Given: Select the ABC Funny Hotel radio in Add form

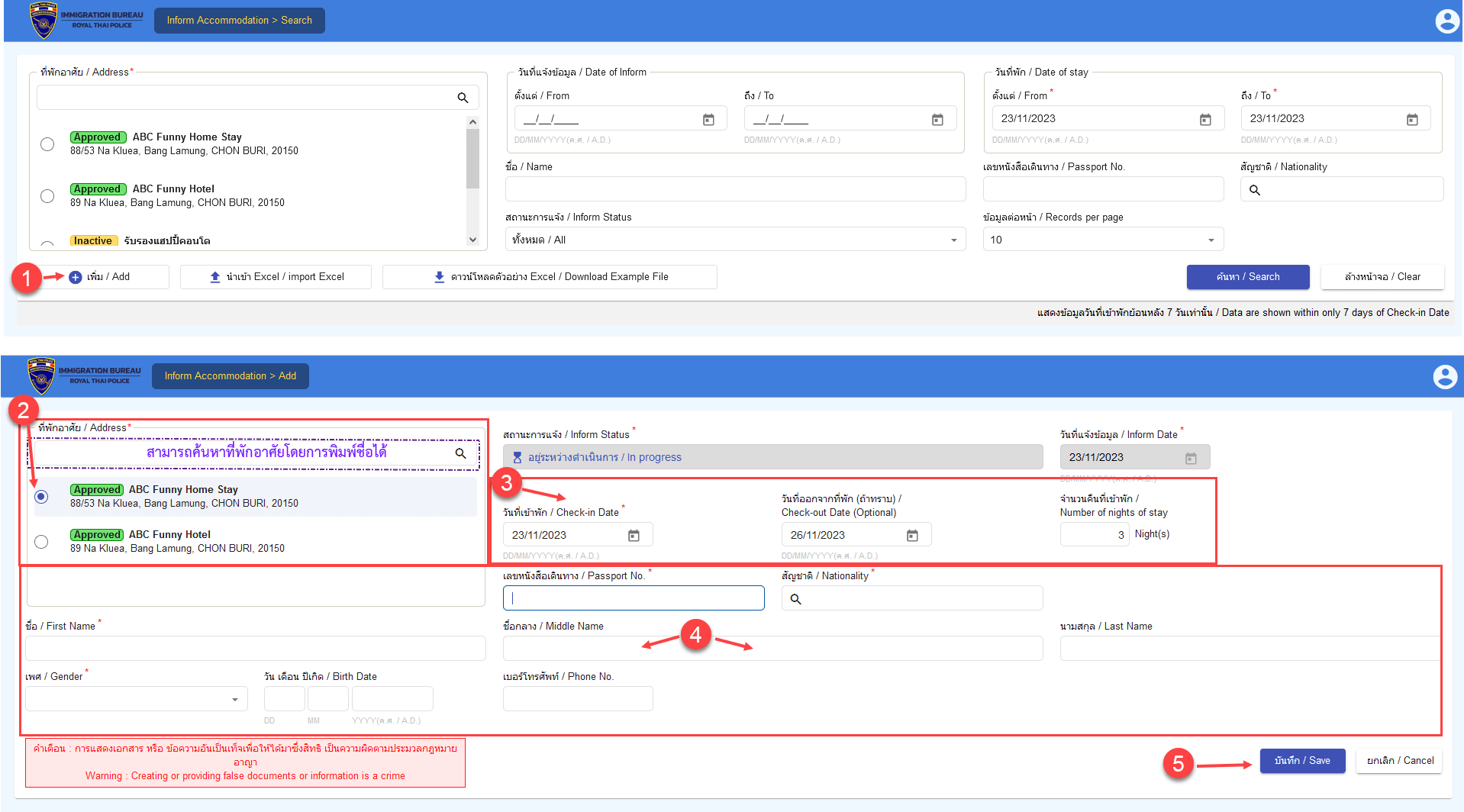Looking at the screenshot, I should tap(41, 541).
